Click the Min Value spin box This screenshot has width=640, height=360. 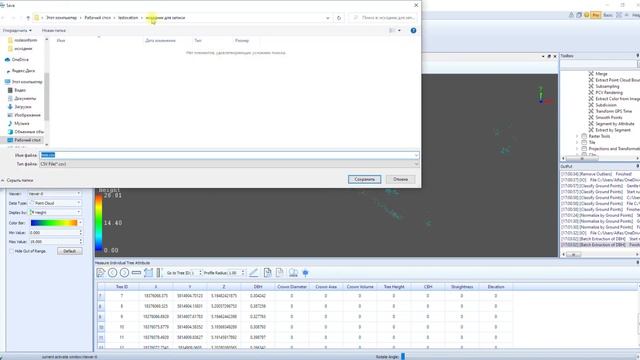55,232
